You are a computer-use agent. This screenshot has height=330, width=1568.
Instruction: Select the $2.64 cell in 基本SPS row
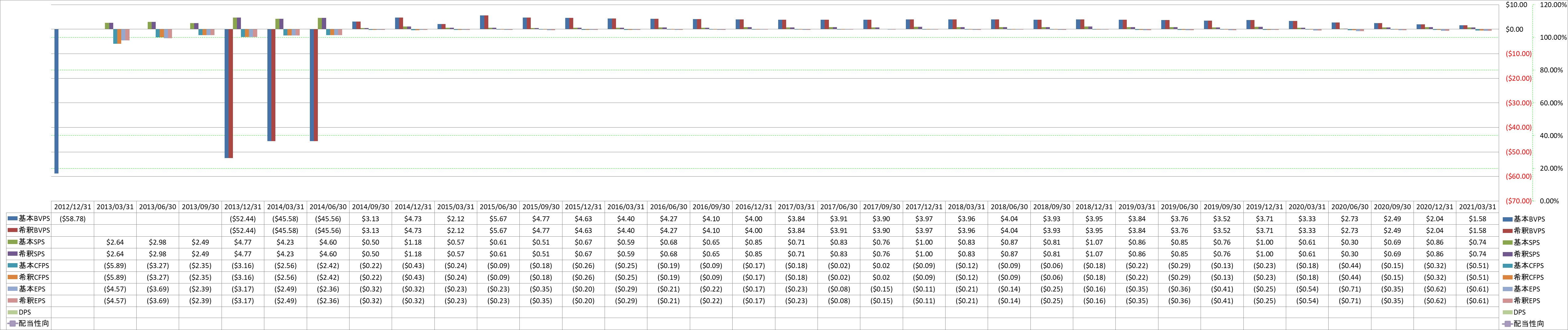click(115, 242)
